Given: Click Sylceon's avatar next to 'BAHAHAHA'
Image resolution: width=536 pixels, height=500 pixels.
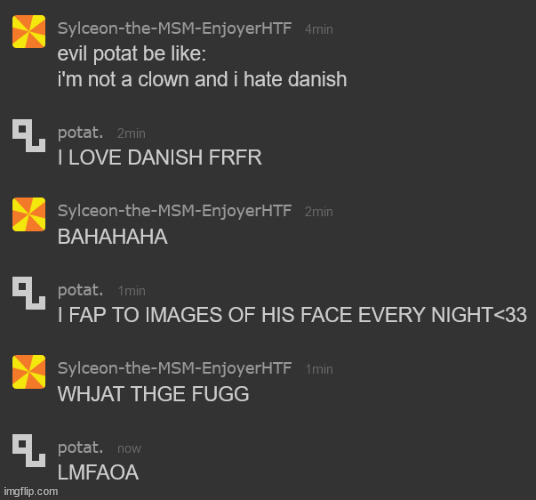Looking at the screenshot, I should pos(29,214).
